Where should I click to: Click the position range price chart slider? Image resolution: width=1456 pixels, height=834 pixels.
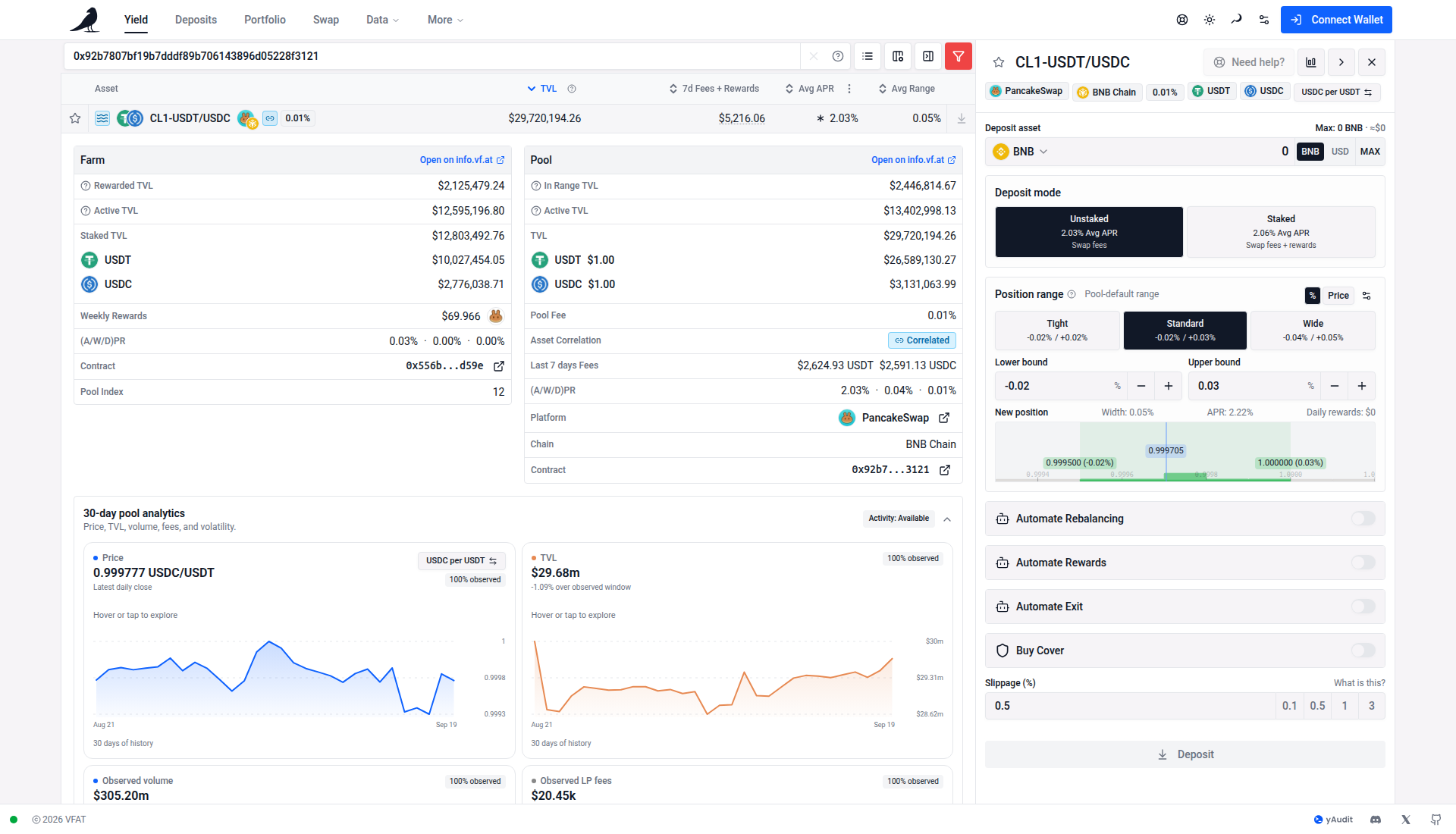1185,452
